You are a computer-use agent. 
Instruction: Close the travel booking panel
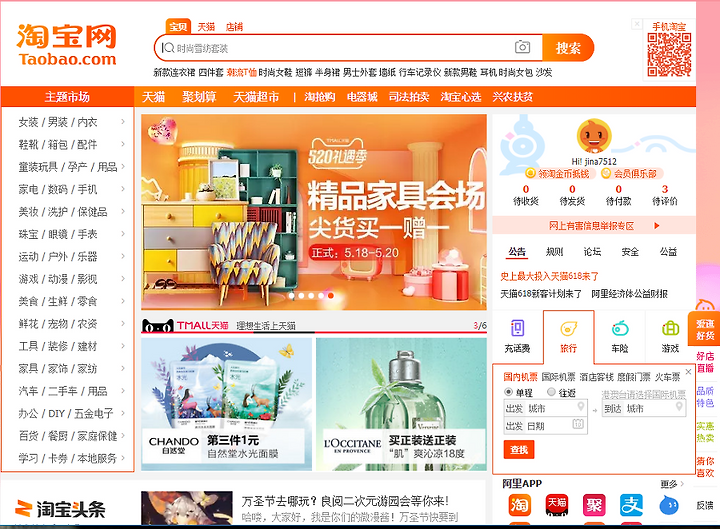pyautogui.click(x=688, y=372)
